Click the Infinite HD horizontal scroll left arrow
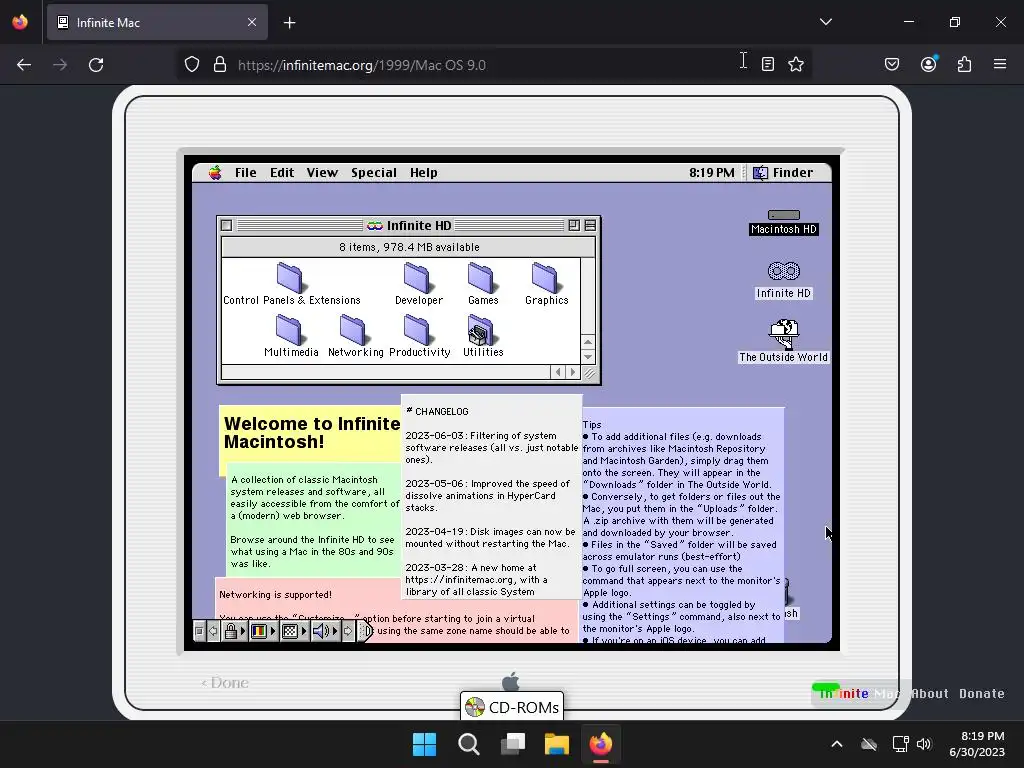The image size is (1024, 768). point(558,372)
